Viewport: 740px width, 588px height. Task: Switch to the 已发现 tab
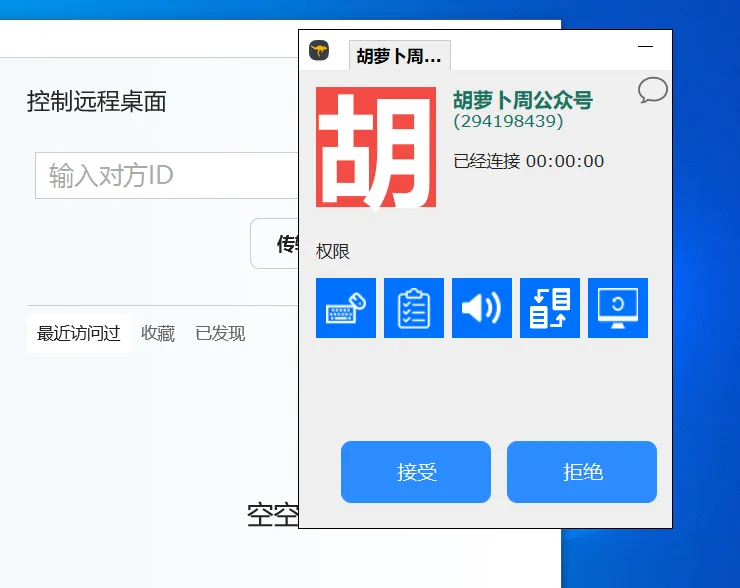click(x=220, y=334)
